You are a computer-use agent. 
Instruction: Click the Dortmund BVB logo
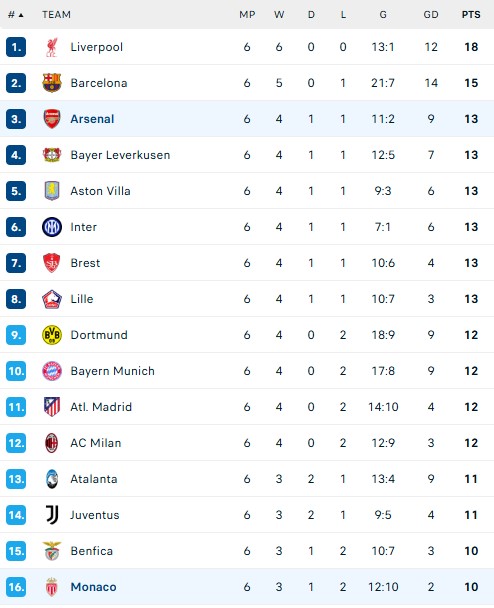click(x=52, y=335)
